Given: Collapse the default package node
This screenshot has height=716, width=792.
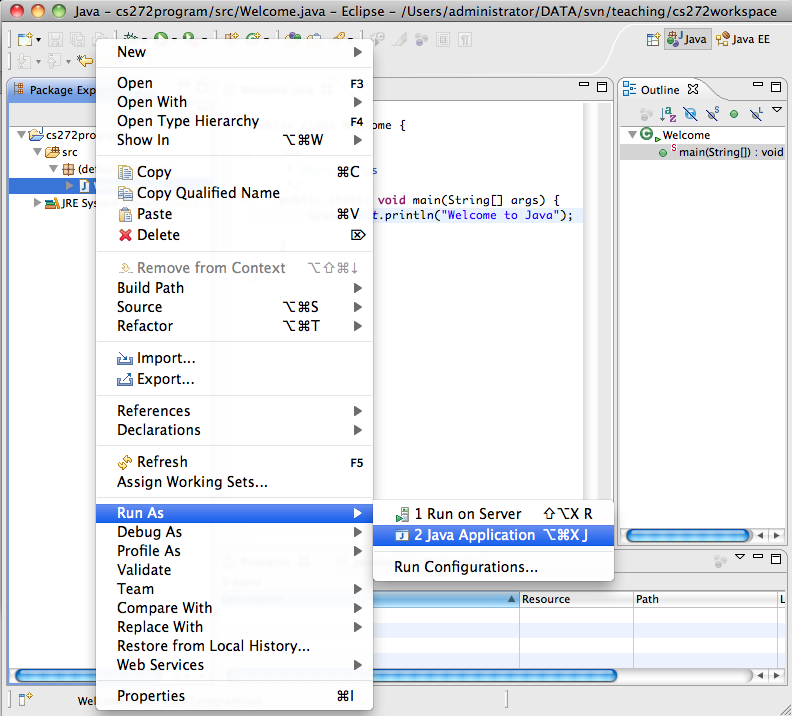Looking at the screenshot, I should 54,169.
